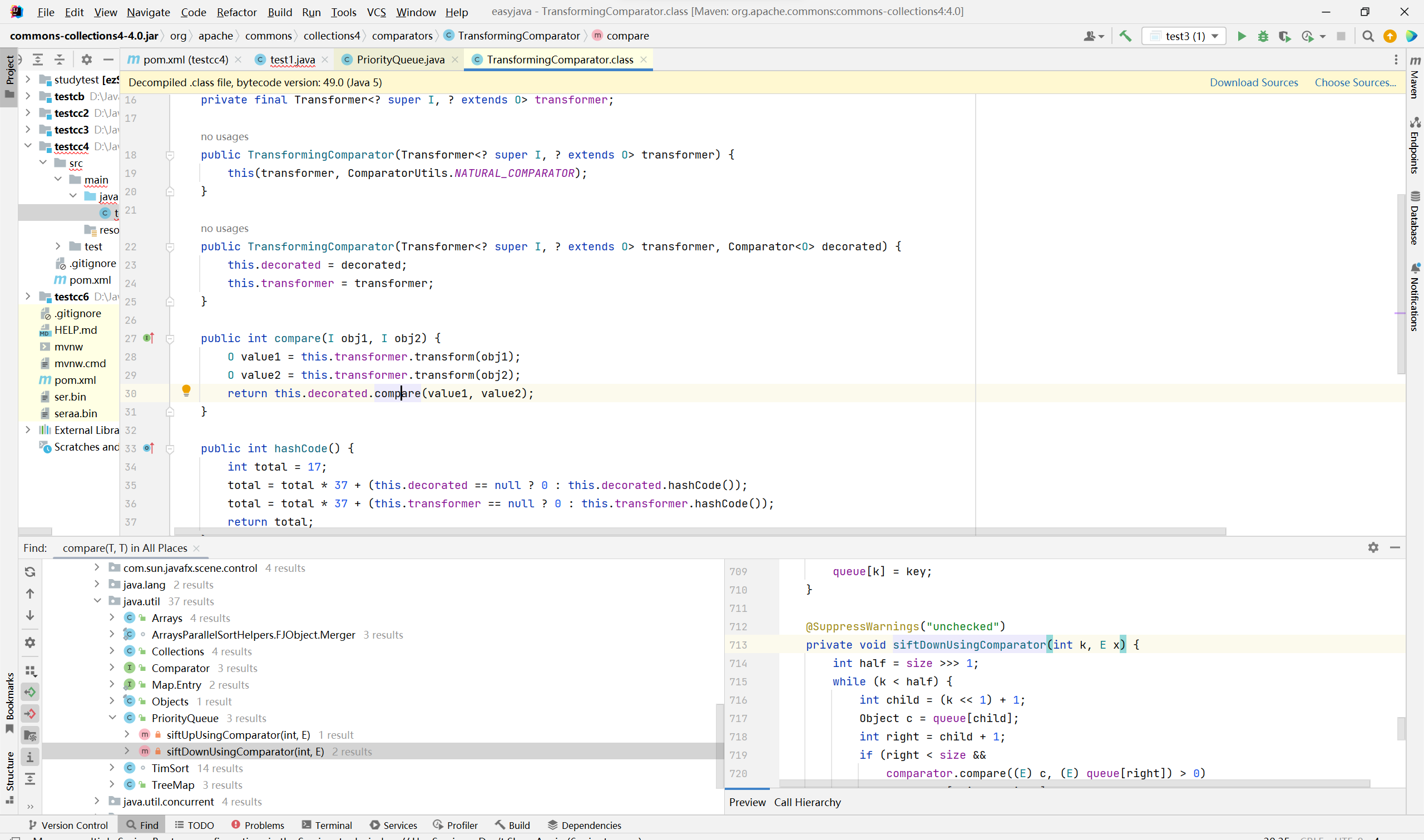Click TransformingComparator breadcrumb
Image resolution: width=1424 pixels, height=840 pixels.
512,36
